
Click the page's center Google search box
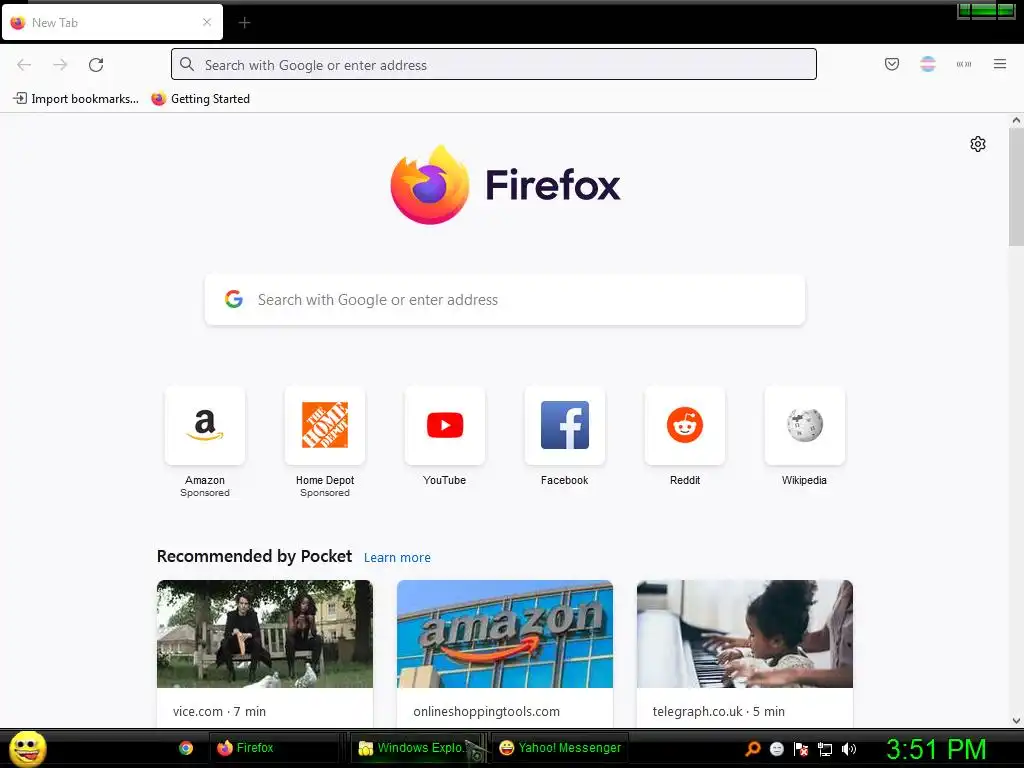click(x=505, y=300)
